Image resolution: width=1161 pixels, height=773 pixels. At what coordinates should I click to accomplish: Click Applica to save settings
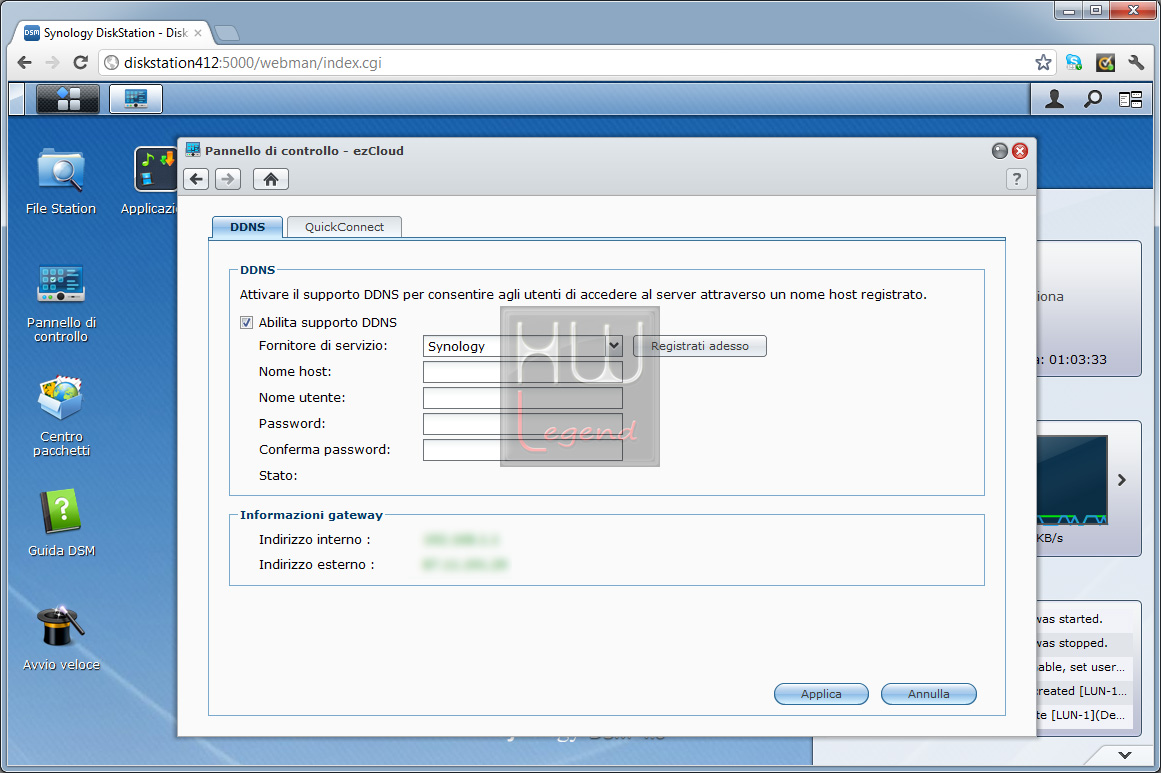click(821, 694)
